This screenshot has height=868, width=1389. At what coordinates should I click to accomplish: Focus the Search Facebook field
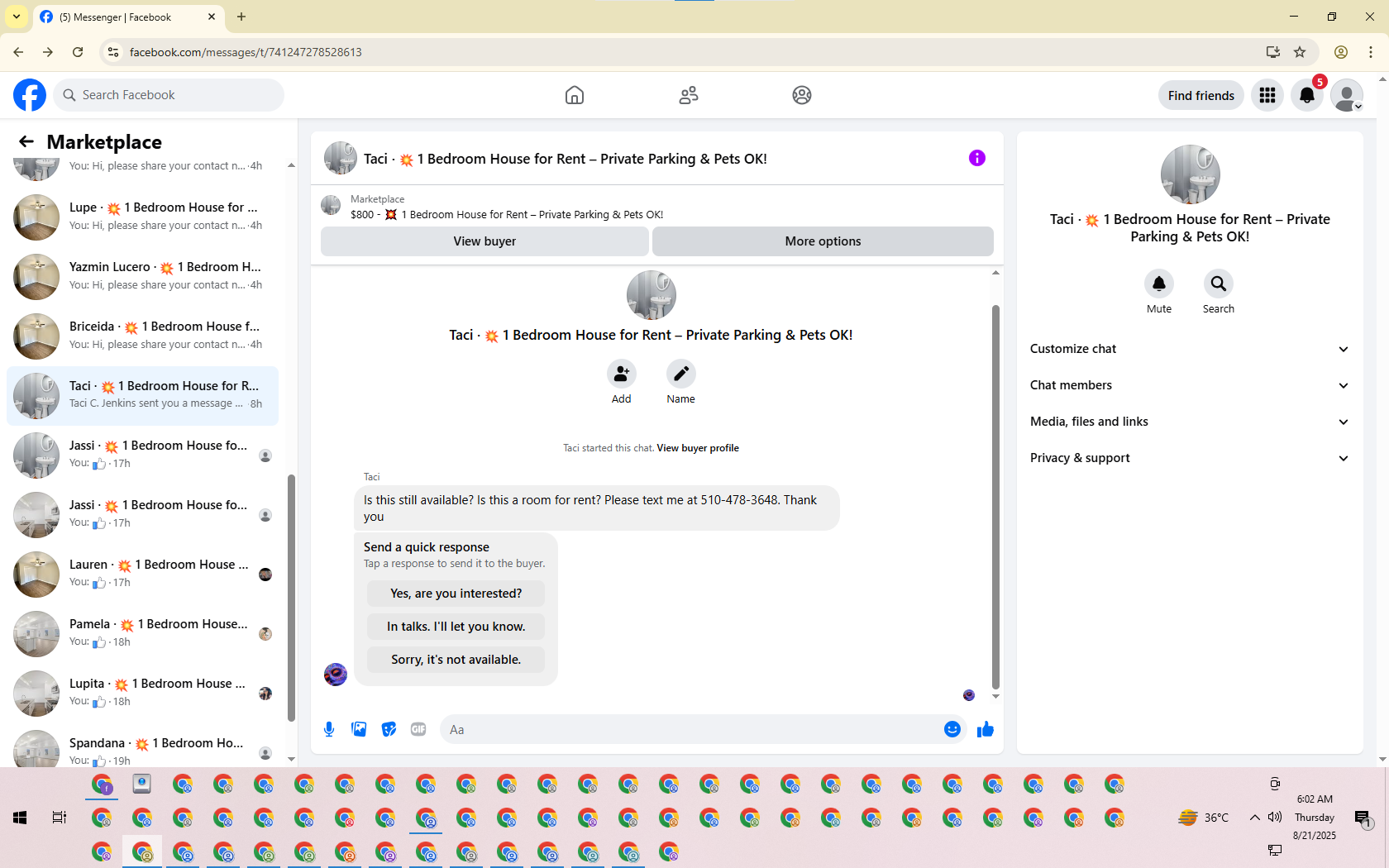point(169,95)
